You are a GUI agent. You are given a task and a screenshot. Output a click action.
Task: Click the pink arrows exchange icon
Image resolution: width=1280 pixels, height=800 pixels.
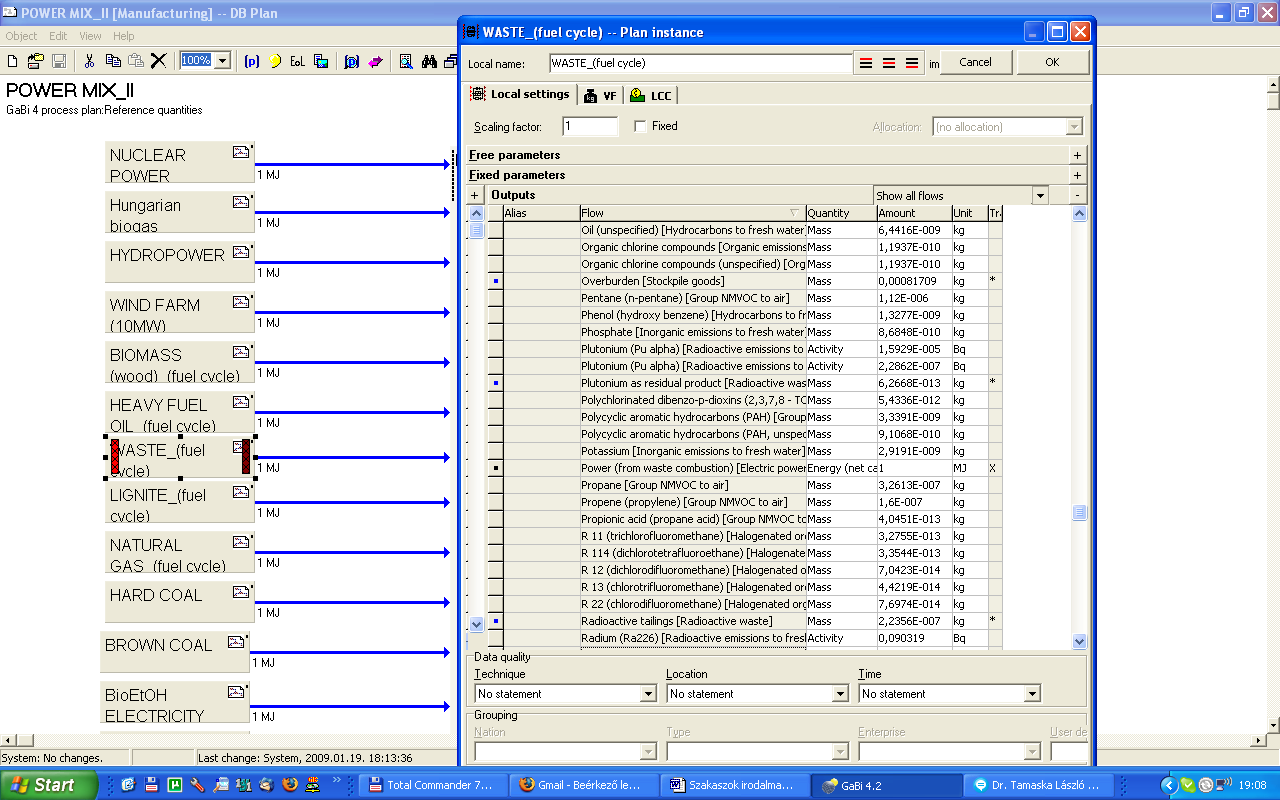pos(375,61)
